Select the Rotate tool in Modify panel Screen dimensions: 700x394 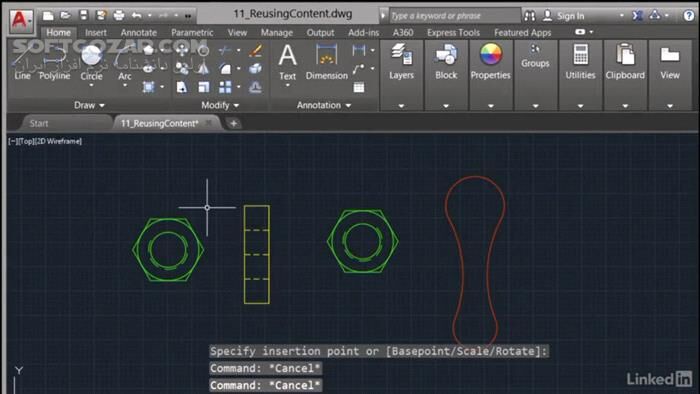click(x=203, y=50)
